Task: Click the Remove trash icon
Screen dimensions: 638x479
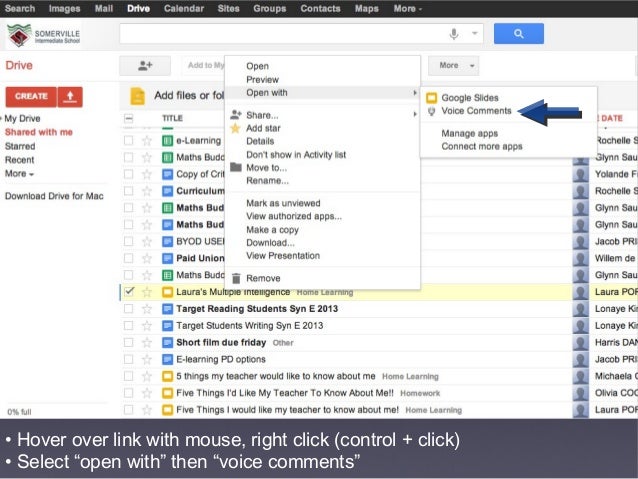Action: tap(236, 278)
